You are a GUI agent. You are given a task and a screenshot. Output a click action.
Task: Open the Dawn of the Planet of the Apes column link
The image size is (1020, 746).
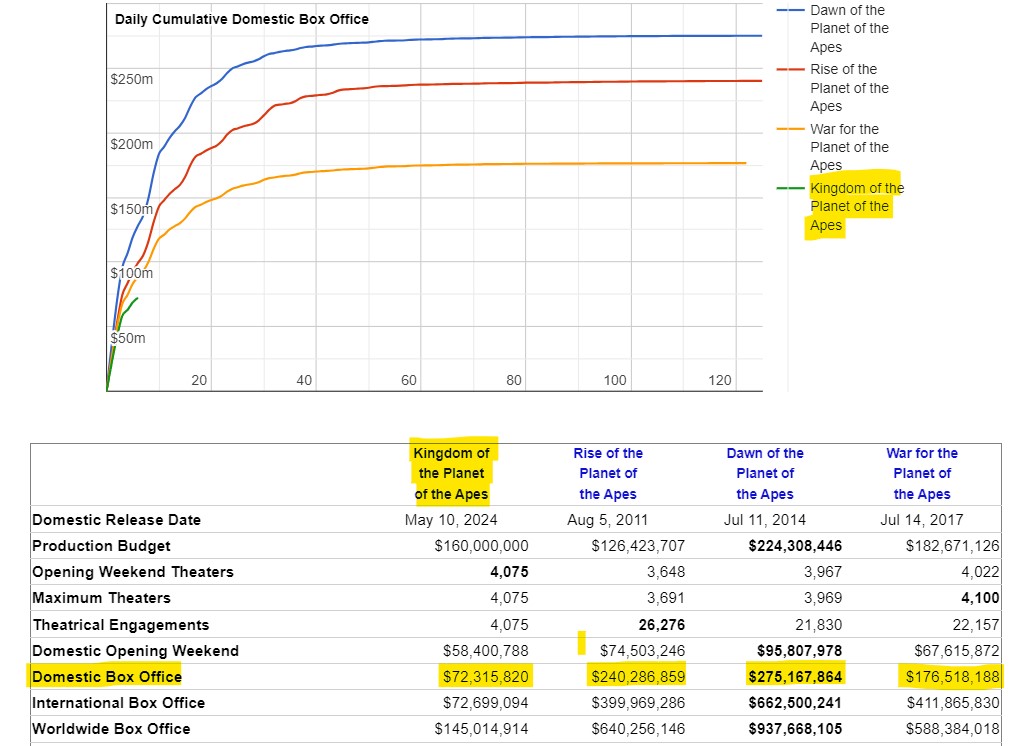pos(765,474)
